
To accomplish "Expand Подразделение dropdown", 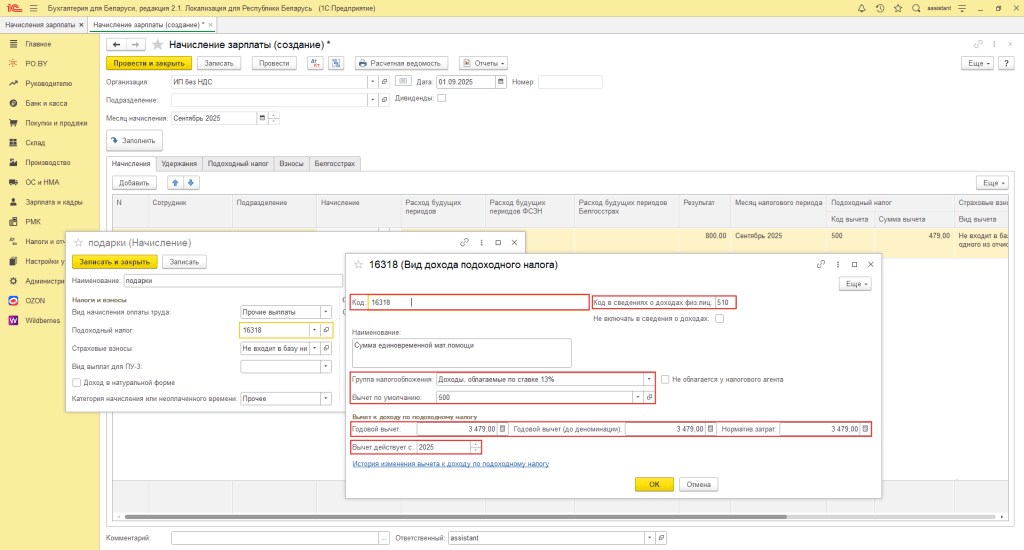I will point(372,100).
